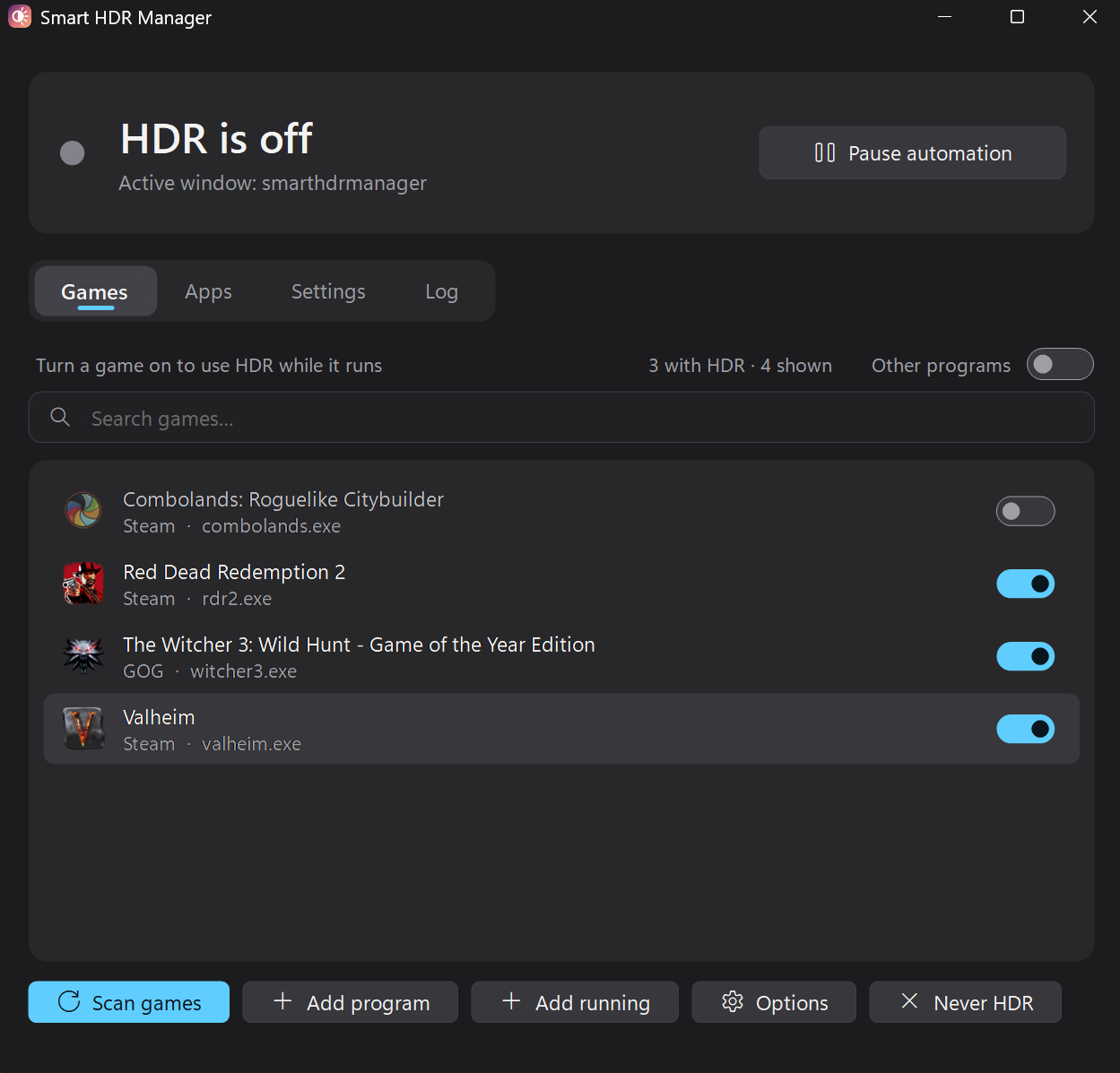The height and width of the screenshot is (1073, 1120).
Task: Minimize the Smart HDR Manager window
Action: [944, 17]
